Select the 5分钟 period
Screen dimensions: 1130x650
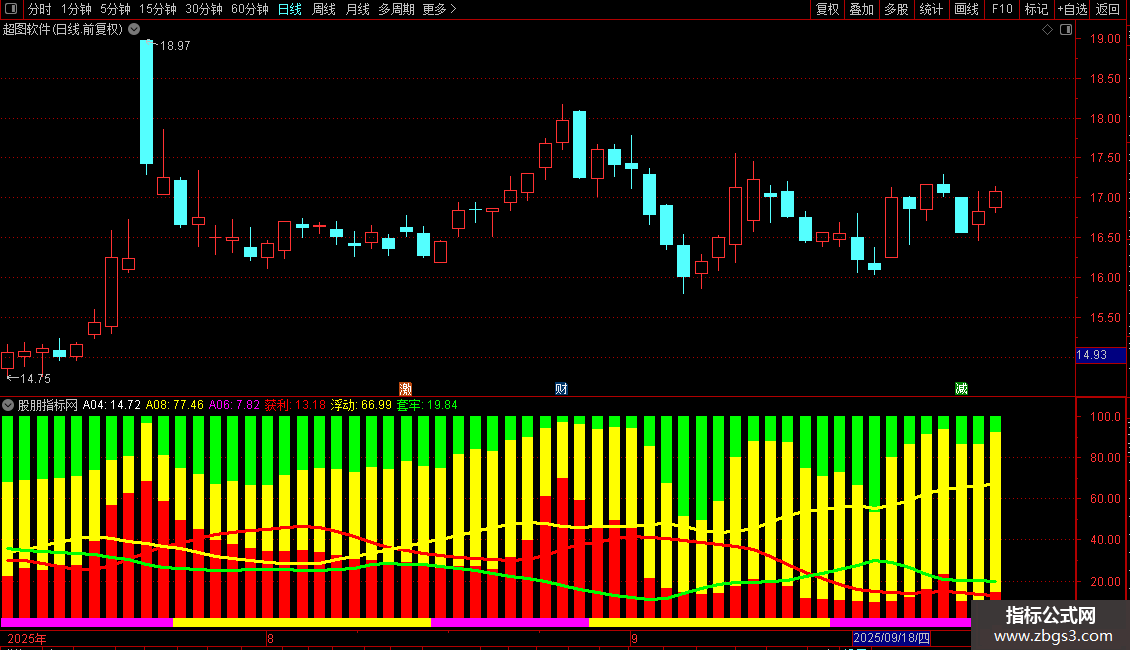coord(115,9)
